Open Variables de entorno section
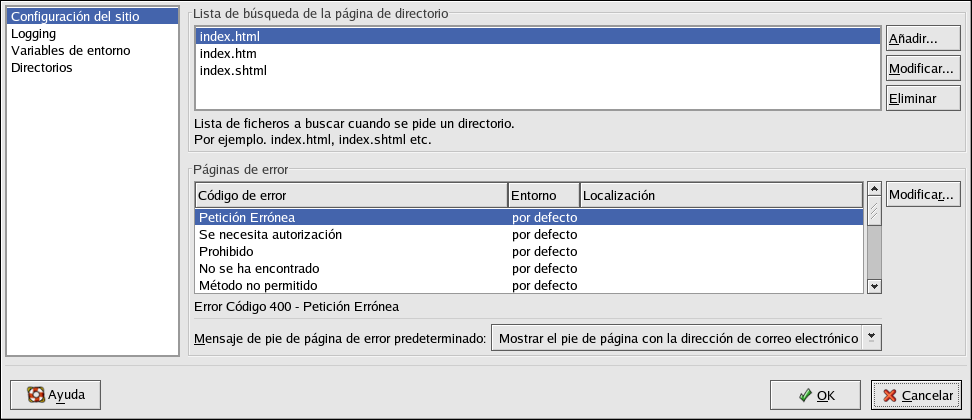The image size is (972, 420). pos(70,50)
